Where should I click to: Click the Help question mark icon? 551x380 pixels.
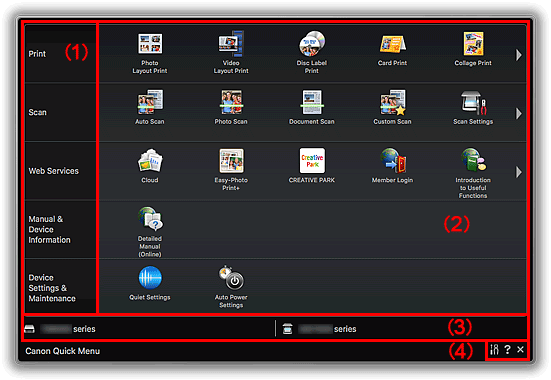tap(507, 349)
